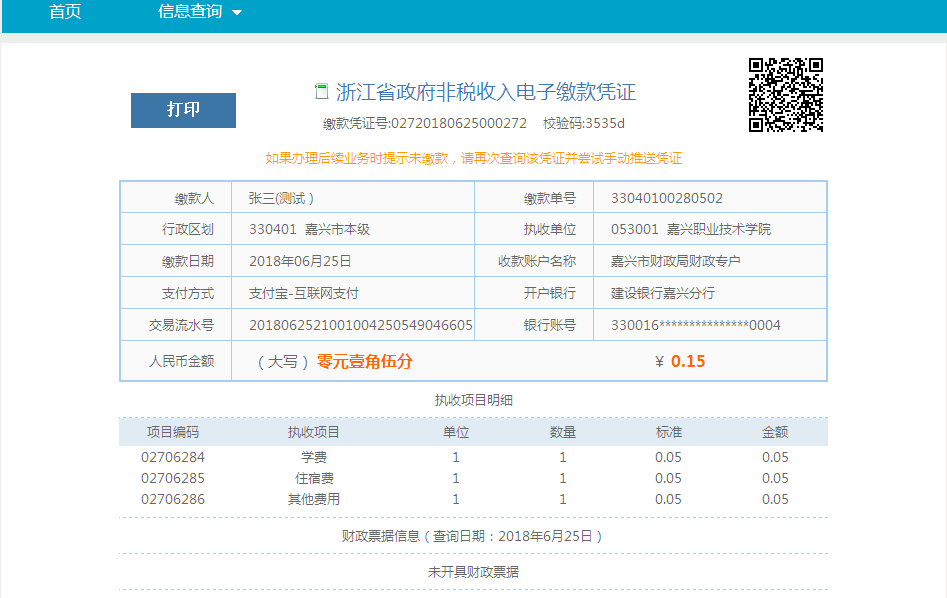This screenshot has width=947, height=598.
Task: Click the 项目编码 column header
Action: [x=173, y=432]
